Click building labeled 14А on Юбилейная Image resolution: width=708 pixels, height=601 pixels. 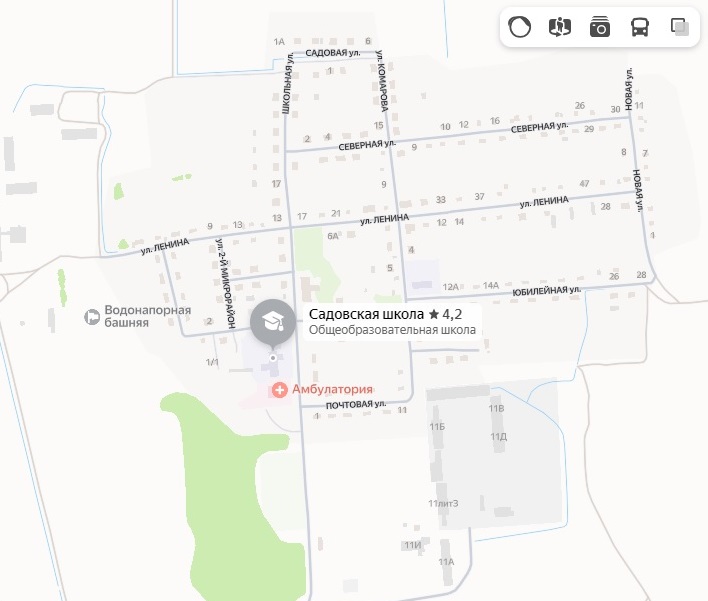[x=491, y=285]
